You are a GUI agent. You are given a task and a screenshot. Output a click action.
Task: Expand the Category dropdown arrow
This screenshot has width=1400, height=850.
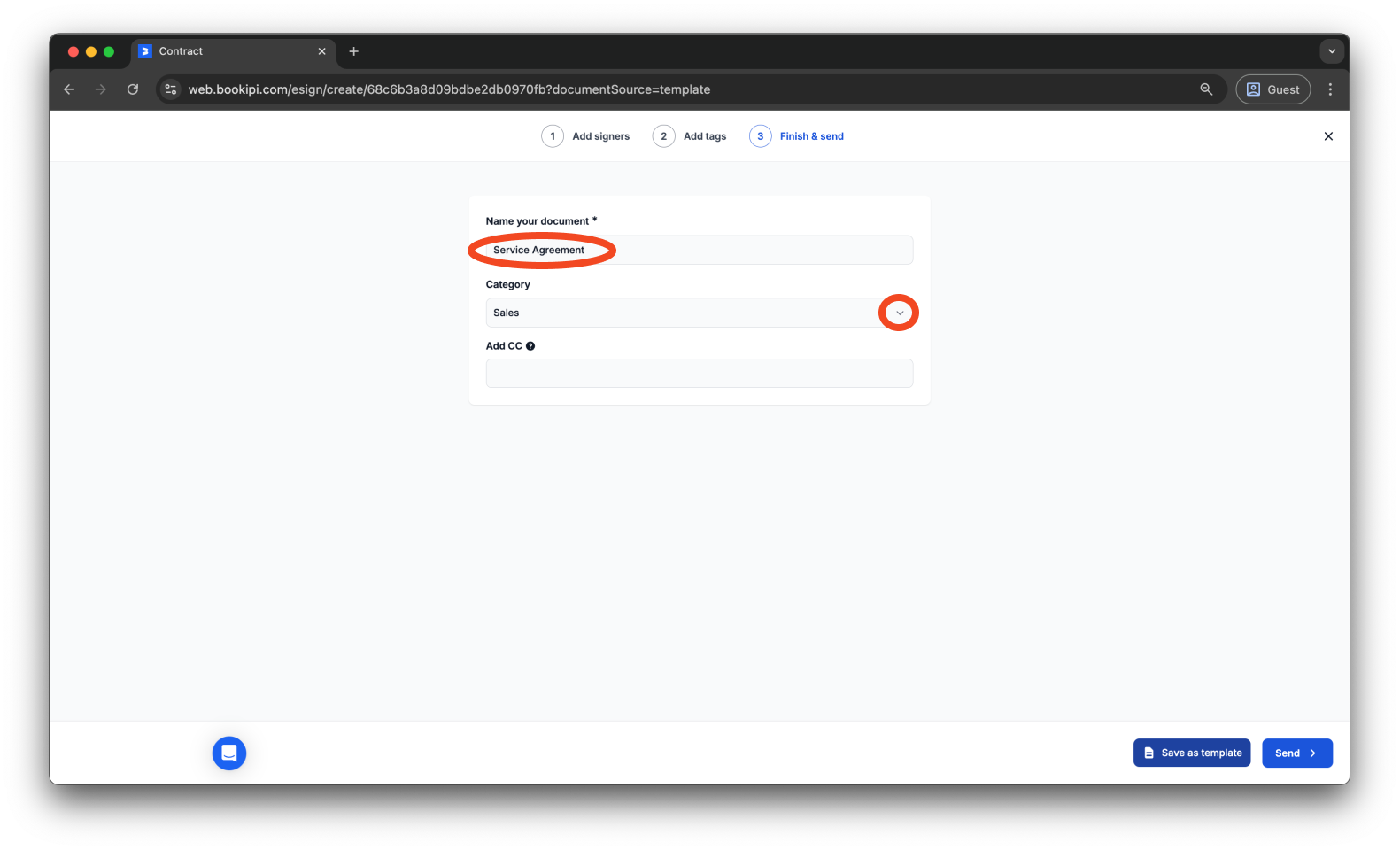(x=900, y=313)
